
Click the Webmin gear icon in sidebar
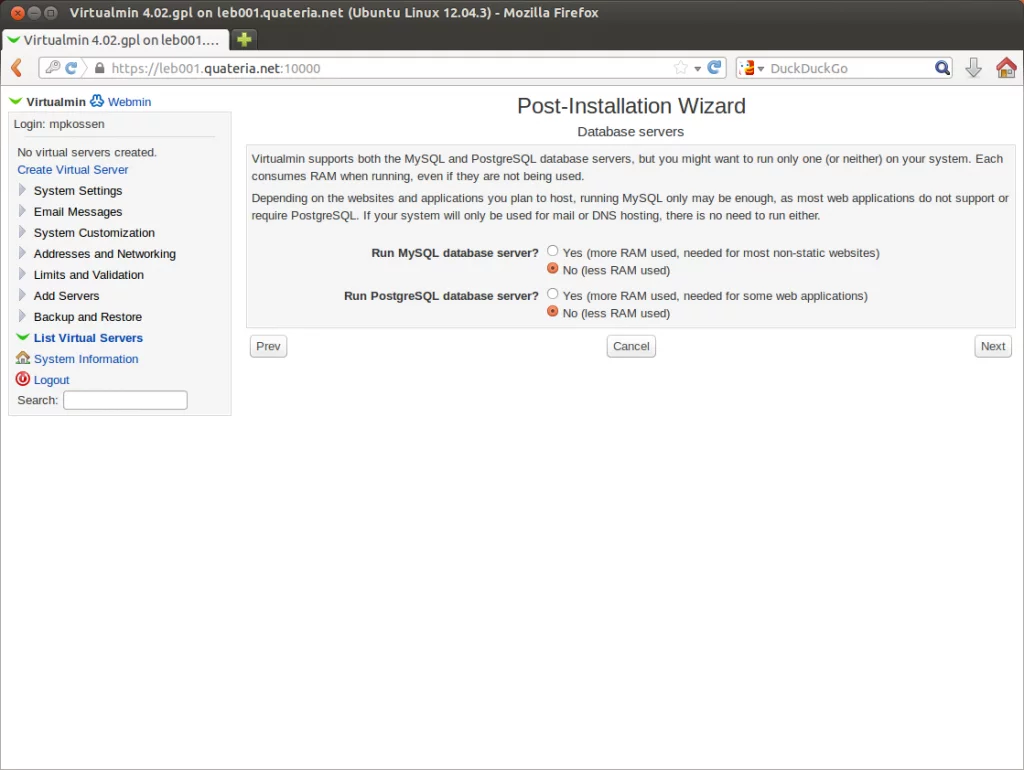point(97,101)
